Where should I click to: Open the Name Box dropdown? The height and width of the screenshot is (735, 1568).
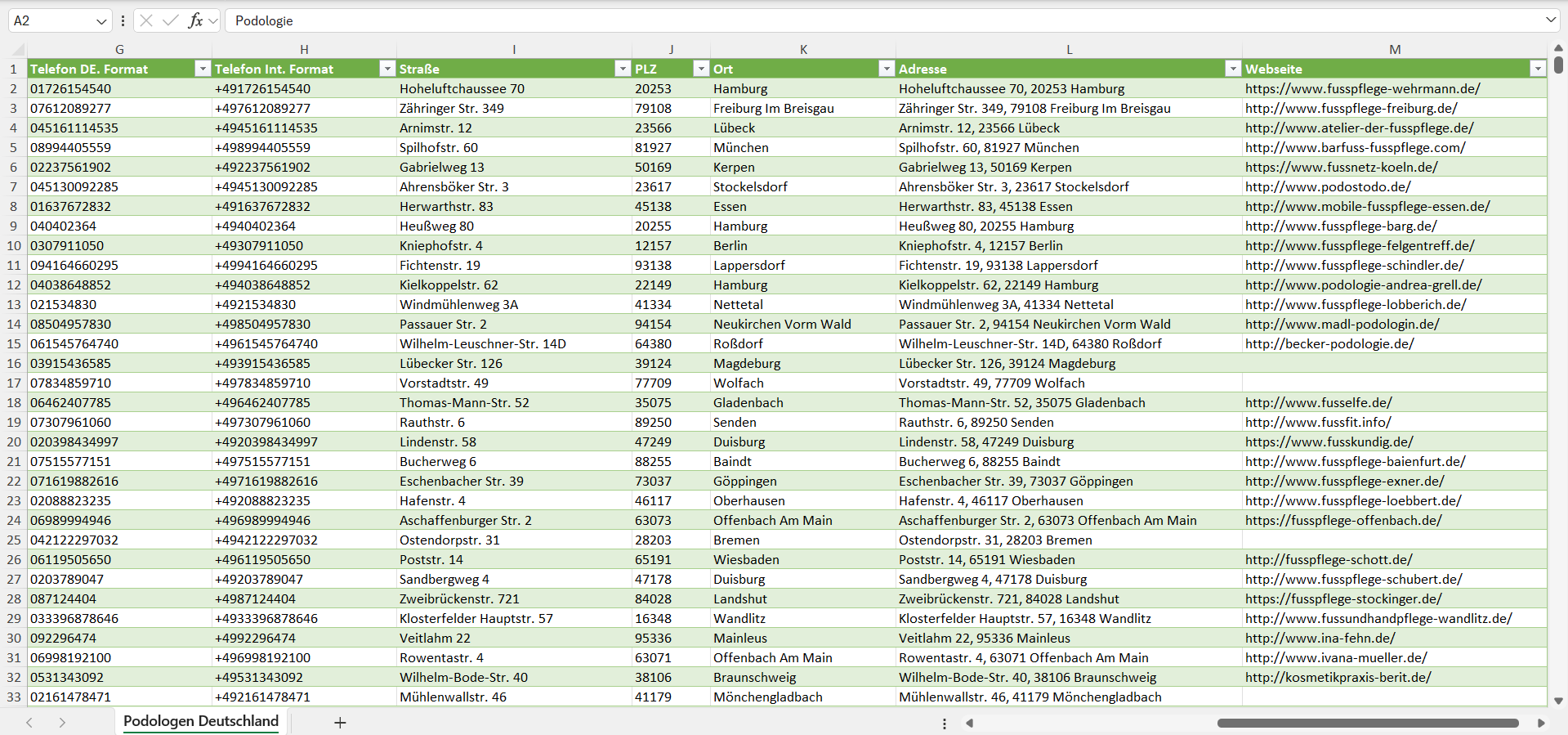coord(101,21)
